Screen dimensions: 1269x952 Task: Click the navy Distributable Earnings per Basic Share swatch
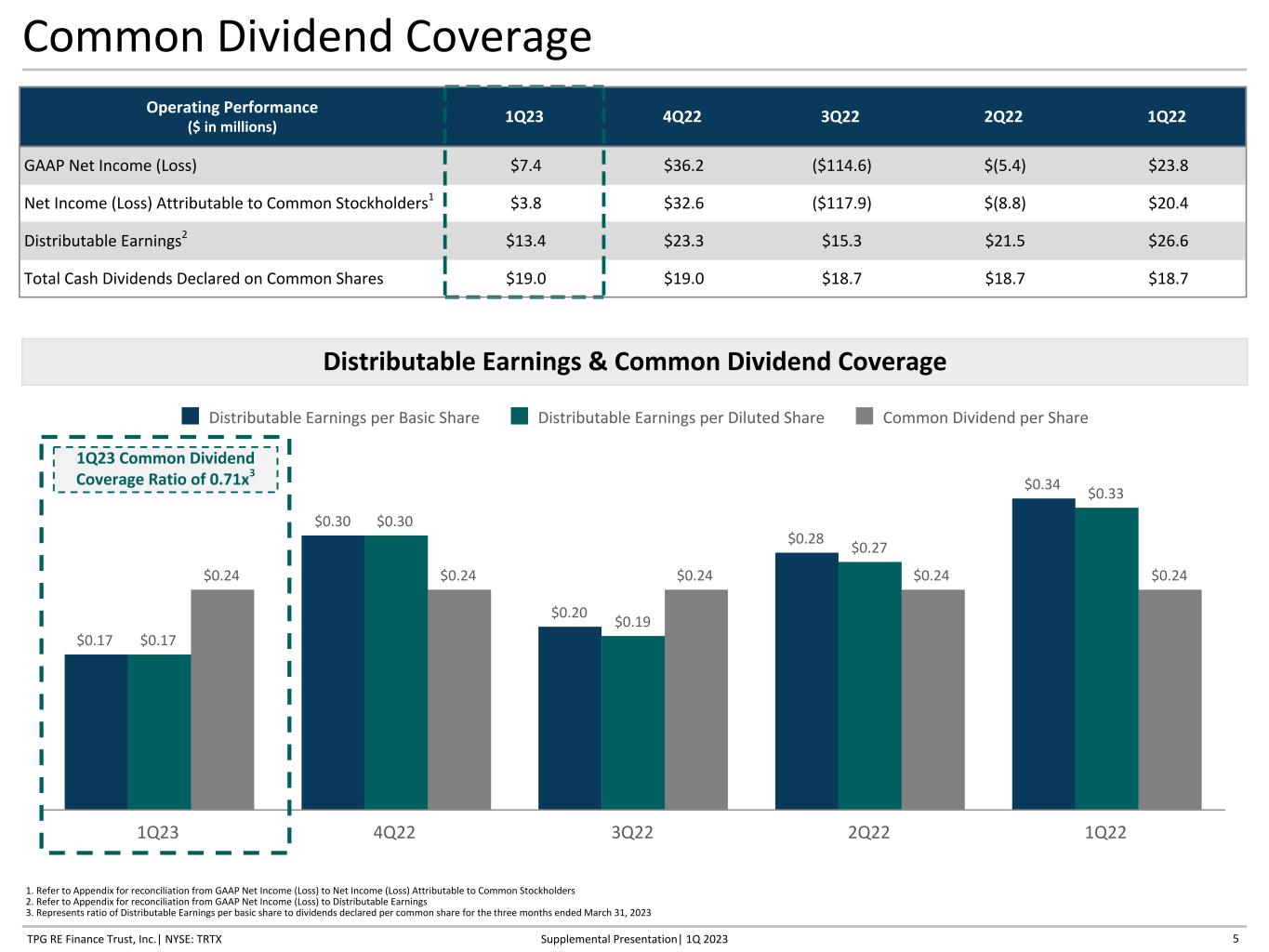pyautogui.click(x=191, y=416)
